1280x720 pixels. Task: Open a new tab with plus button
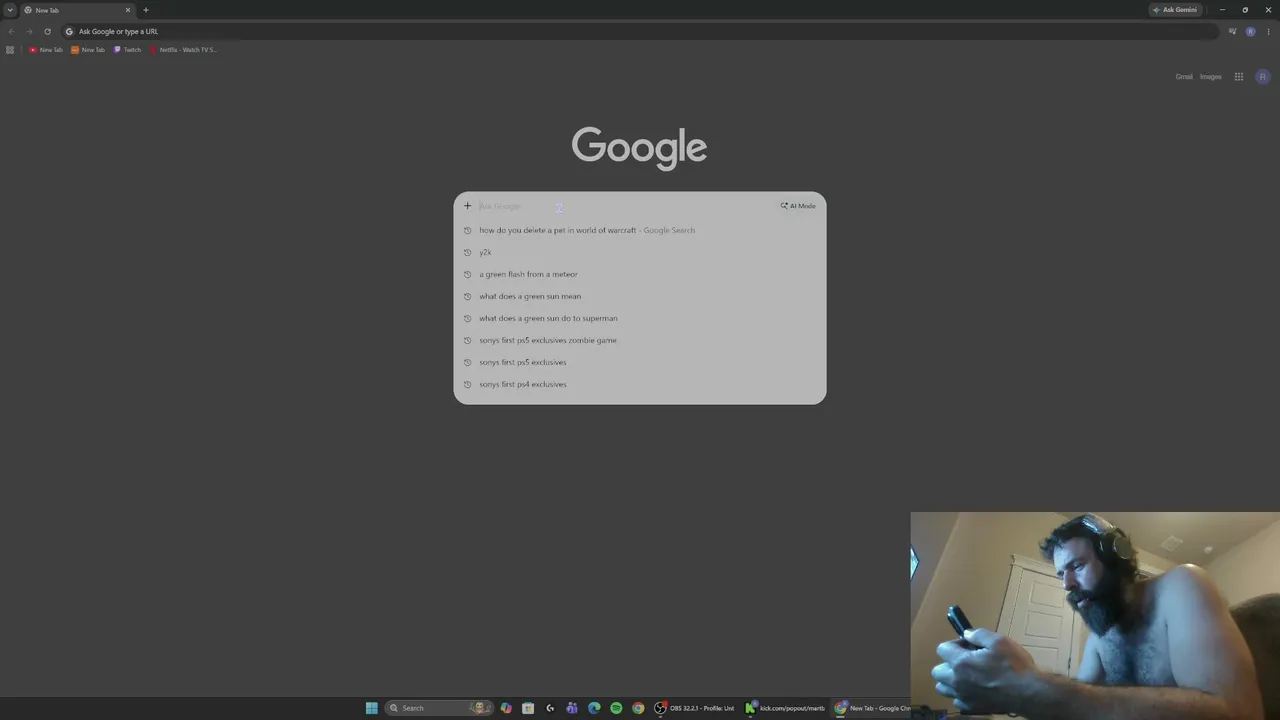coord(146,10)
